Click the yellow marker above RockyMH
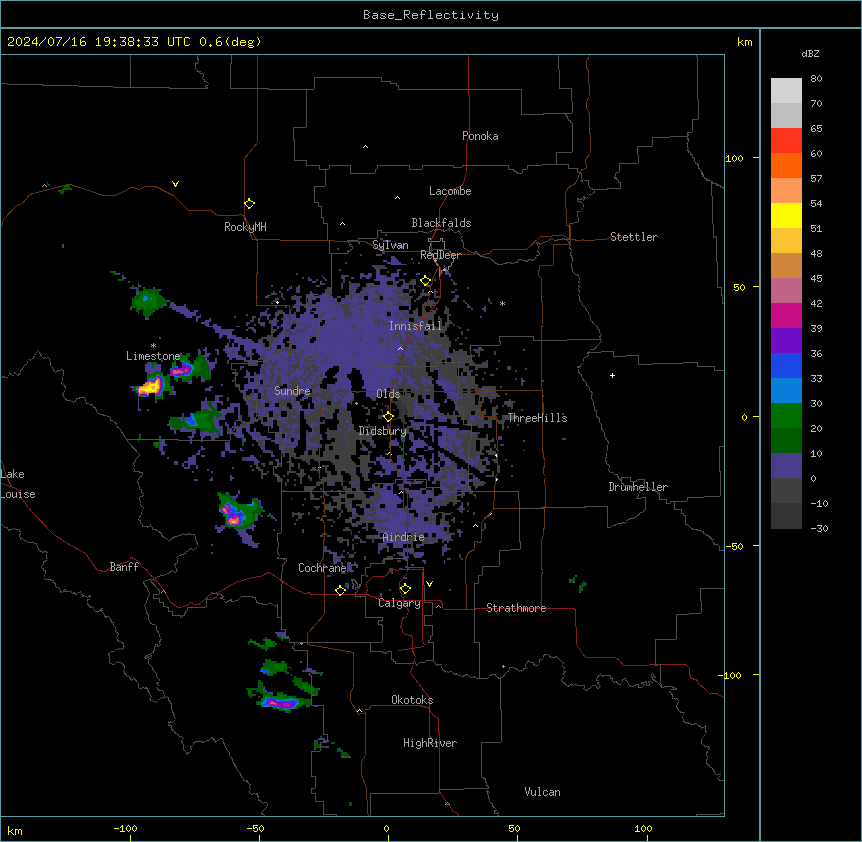 249,204
